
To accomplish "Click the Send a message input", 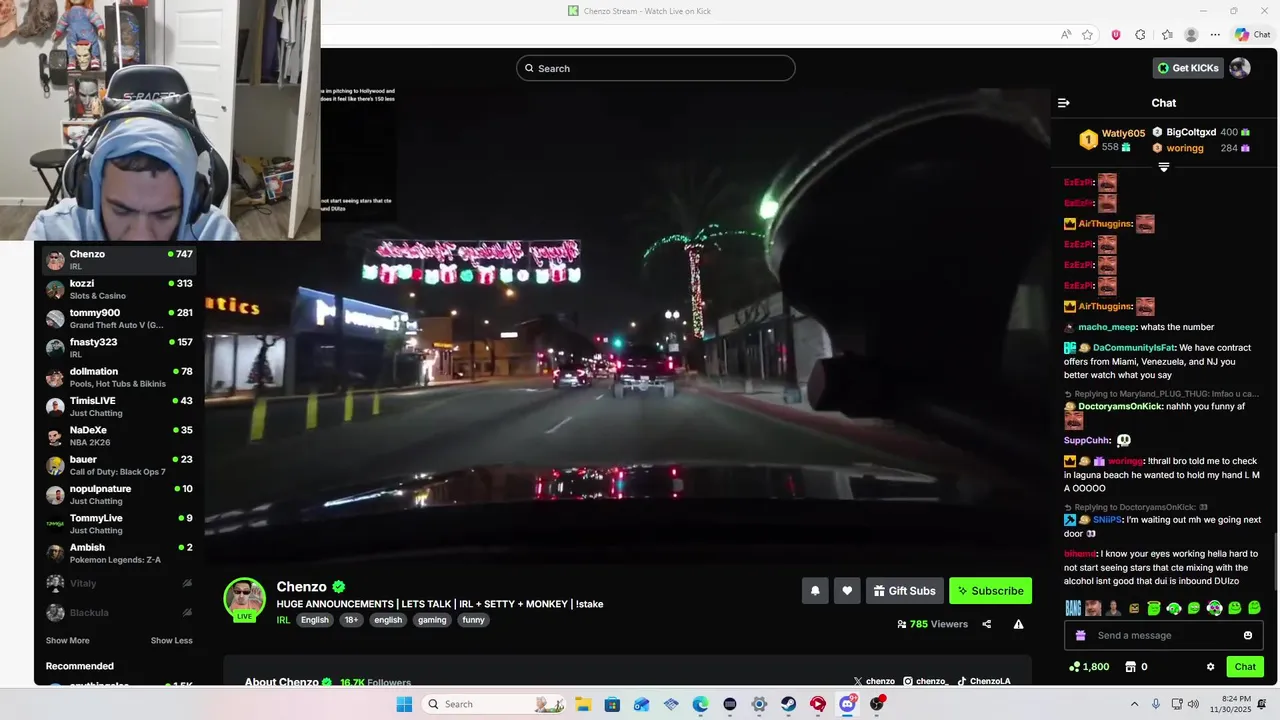I will 1164,635.
